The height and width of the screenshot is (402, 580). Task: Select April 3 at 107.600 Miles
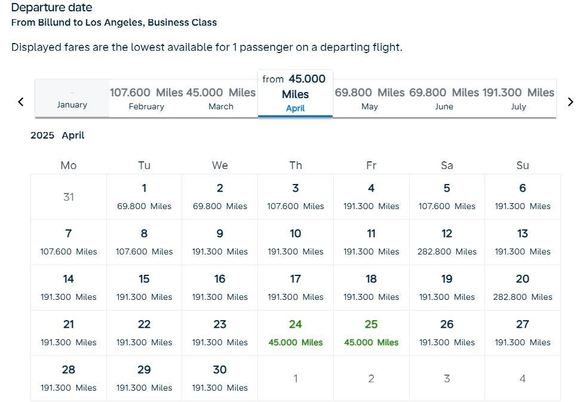(295, 197)
